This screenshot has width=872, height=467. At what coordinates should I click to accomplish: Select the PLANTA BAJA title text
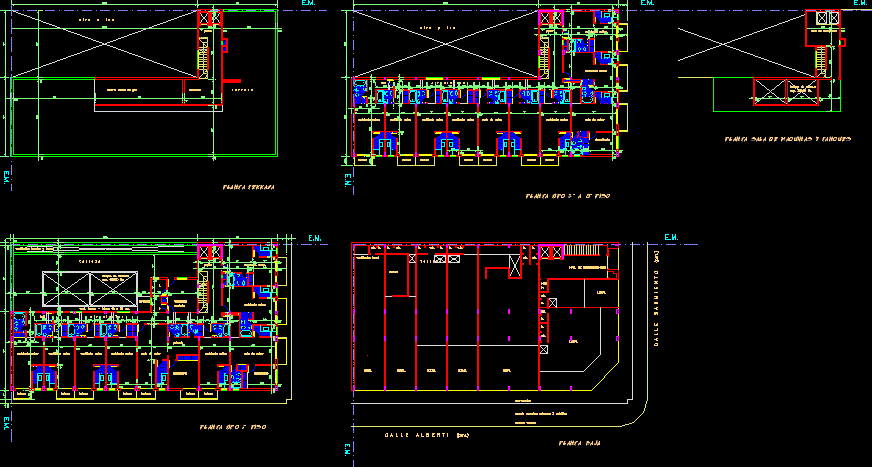[x=579, y=441]
